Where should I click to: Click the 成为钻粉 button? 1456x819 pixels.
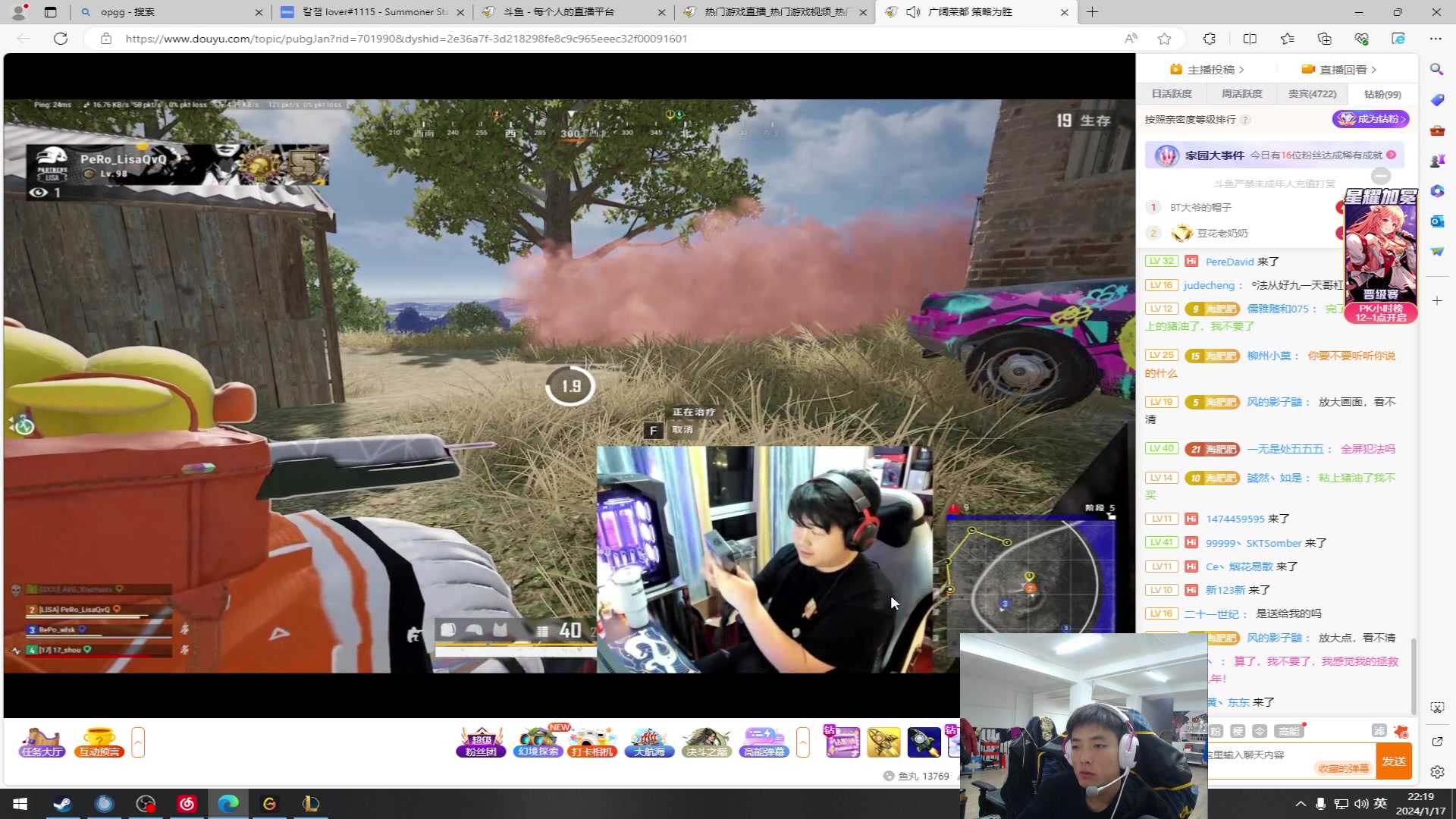(x=1371, y=119)
